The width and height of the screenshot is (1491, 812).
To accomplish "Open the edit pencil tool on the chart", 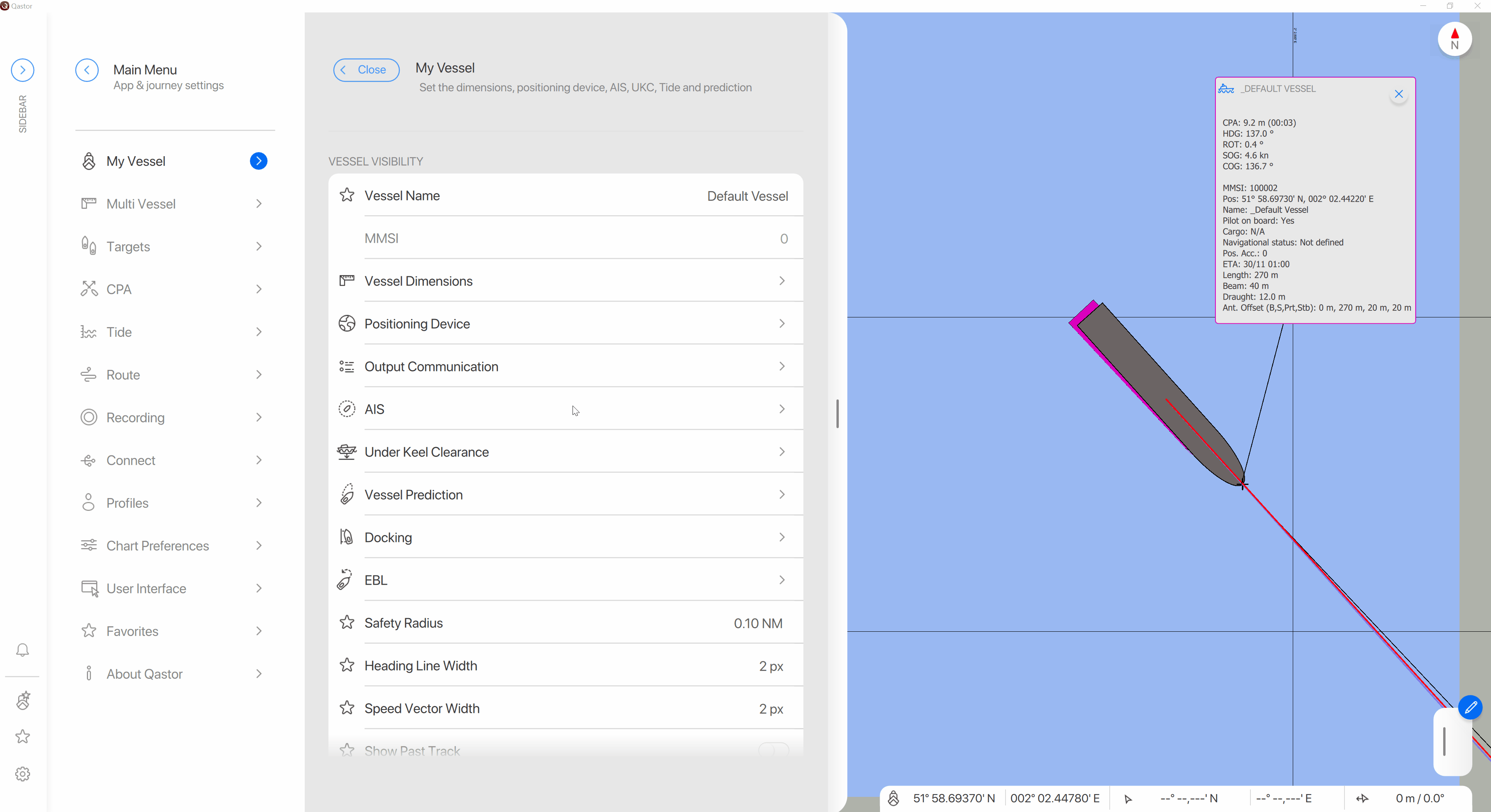I will pos(1471,707).
